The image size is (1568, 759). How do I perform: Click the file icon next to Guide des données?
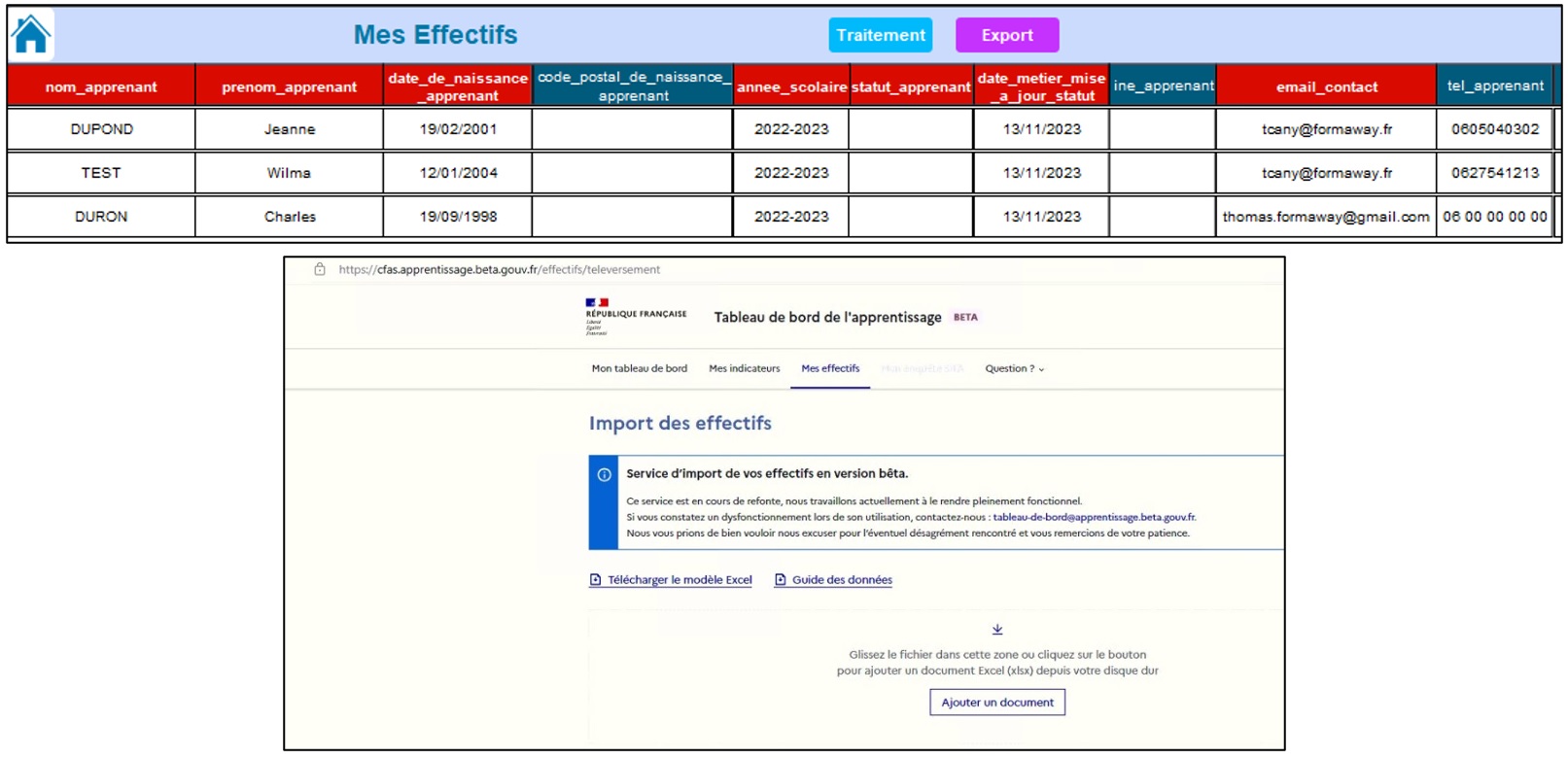[x=781, y=580]
